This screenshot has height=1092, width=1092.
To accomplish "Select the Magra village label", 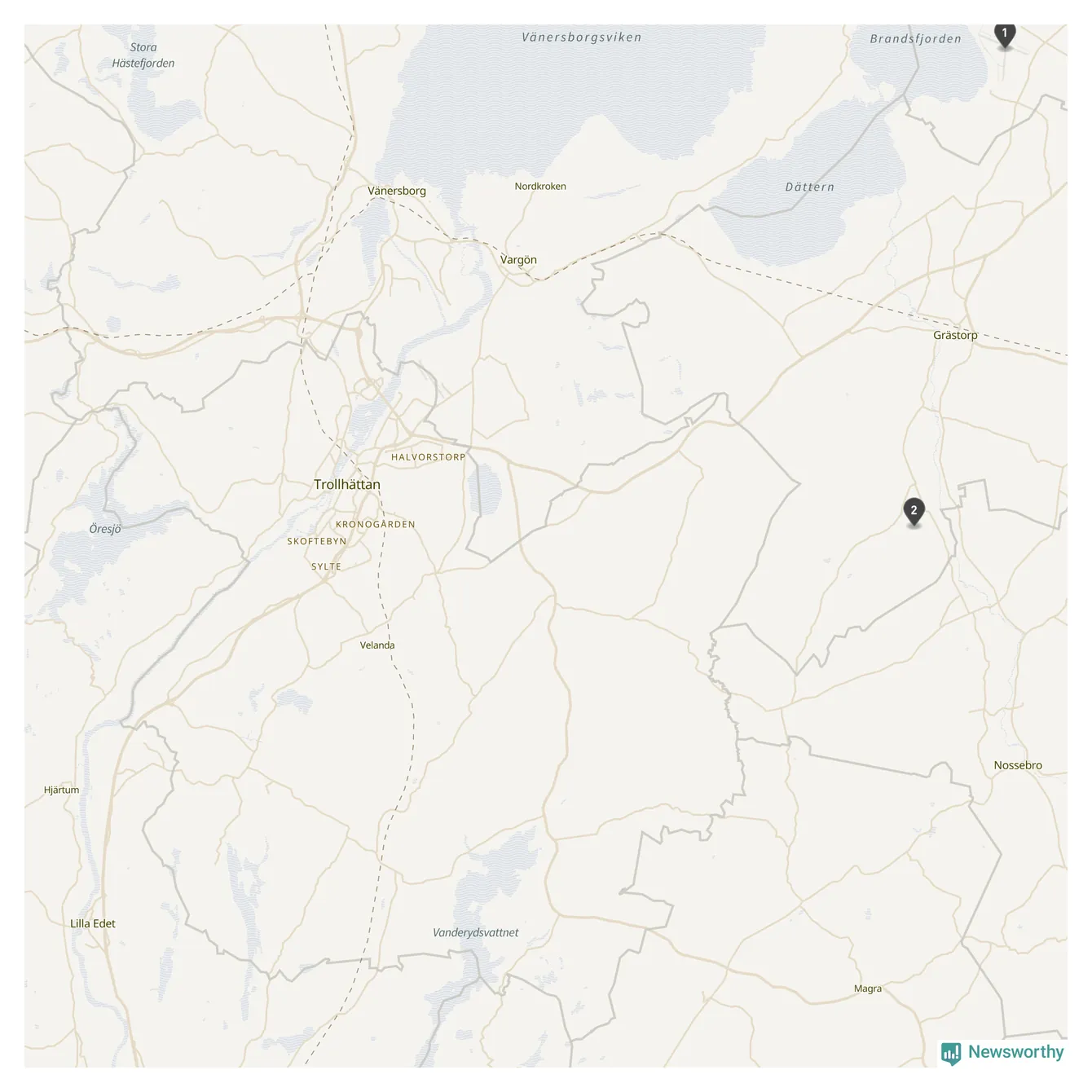I will coord(868,989).
